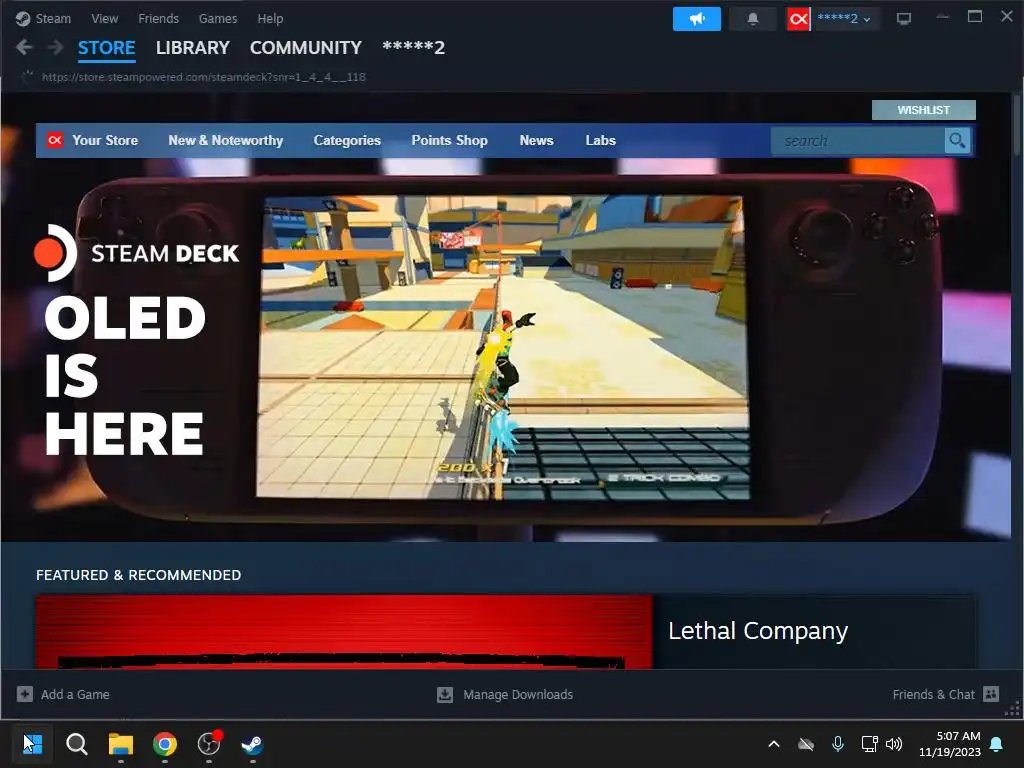The width and height of the screenshot is (1024, 768).
Task: Open the Categories dropdown
Action: tap(347, 140)
